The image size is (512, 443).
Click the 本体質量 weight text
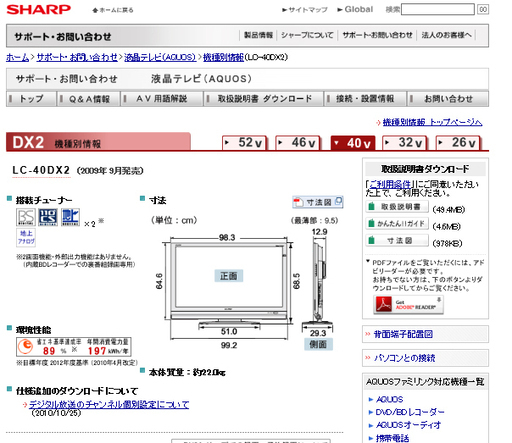click(x=187, y=372)
